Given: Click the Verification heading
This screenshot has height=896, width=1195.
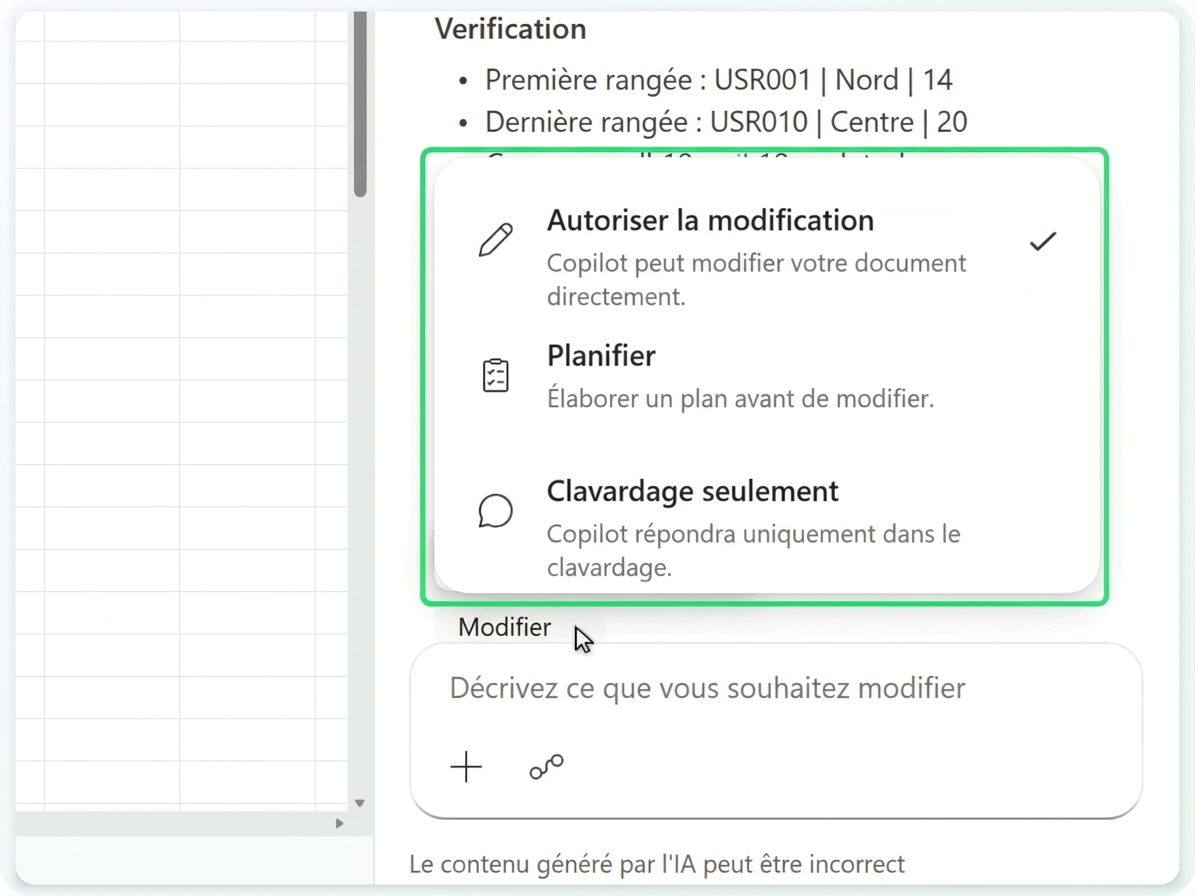Looking at the screenshot, I should pyautogui.click(x=511, y=29).
